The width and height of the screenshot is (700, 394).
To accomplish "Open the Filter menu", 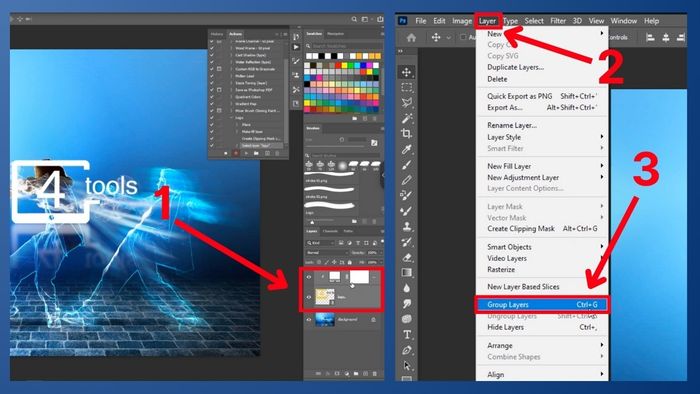I will 558,21.
